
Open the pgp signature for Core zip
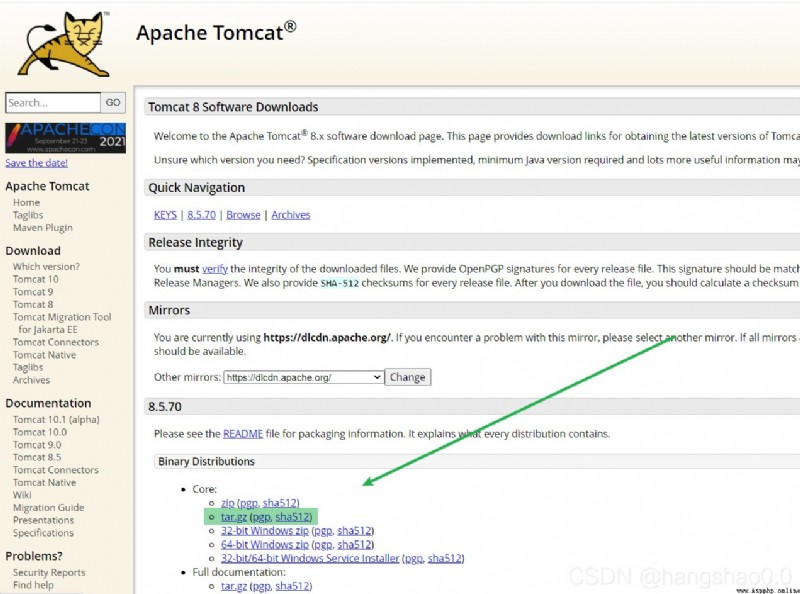click(x=248, y=503)
